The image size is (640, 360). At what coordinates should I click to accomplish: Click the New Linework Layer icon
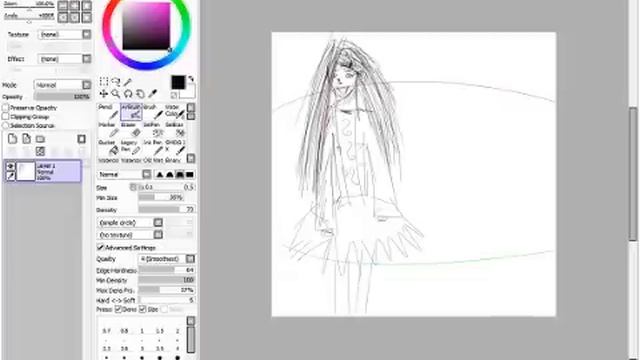26,139
